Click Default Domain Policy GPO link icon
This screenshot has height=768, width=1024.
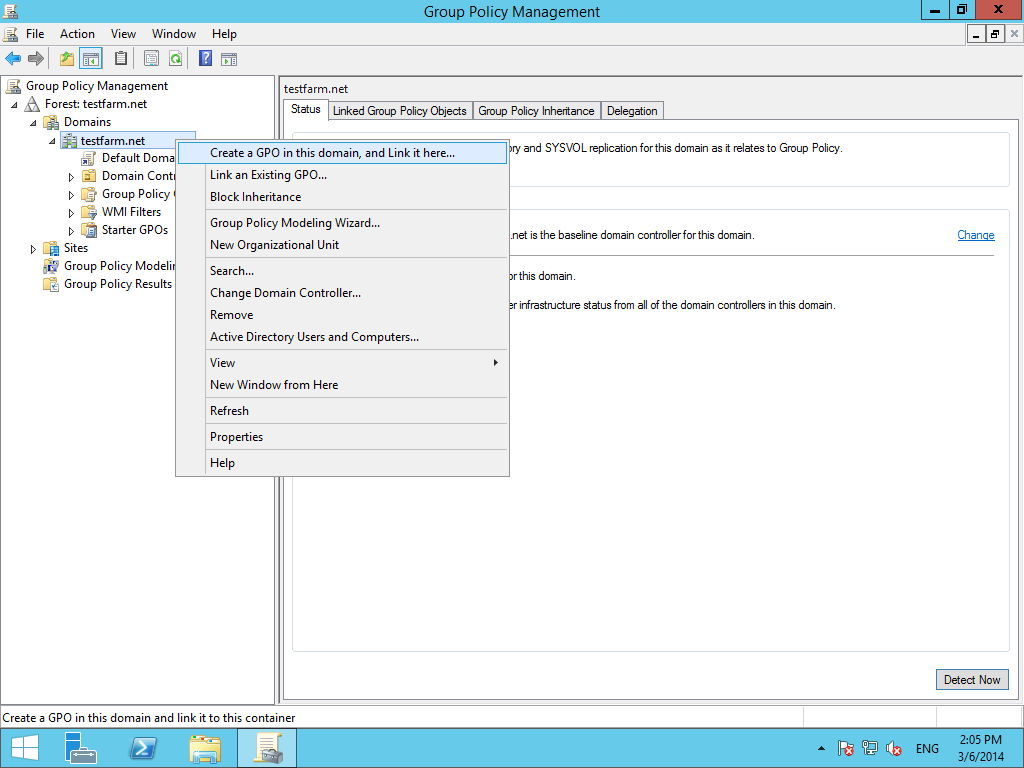[88, 158]
